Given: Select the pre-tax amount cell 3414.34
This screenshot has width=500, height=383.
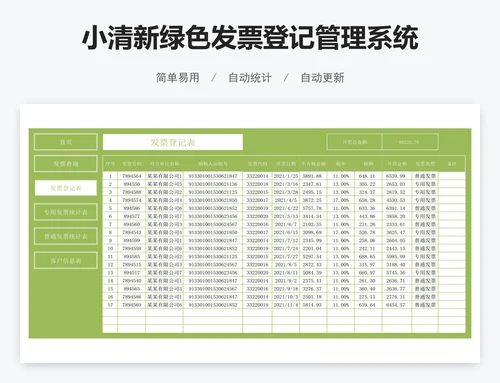Looking at the screenshot, I should pyautogui.click(x=313, y=216).
